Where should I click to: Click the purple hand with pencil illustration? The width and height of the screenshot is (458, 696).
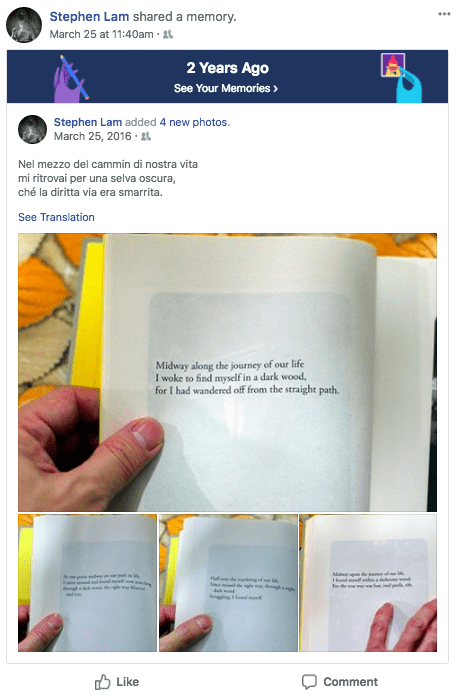point(71,79)
